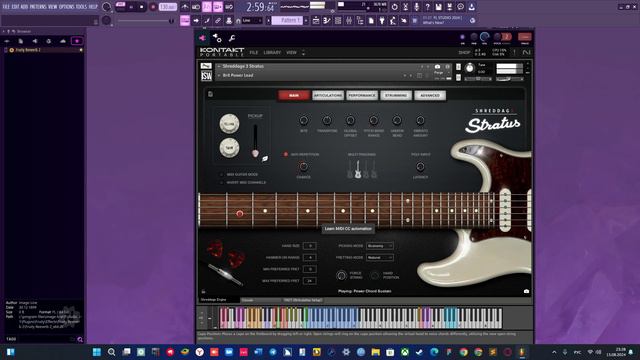Viewport: 640px width, 360px height.
Task: Open Windows Start button in taskbar
Action: click(x=96, y=352)
